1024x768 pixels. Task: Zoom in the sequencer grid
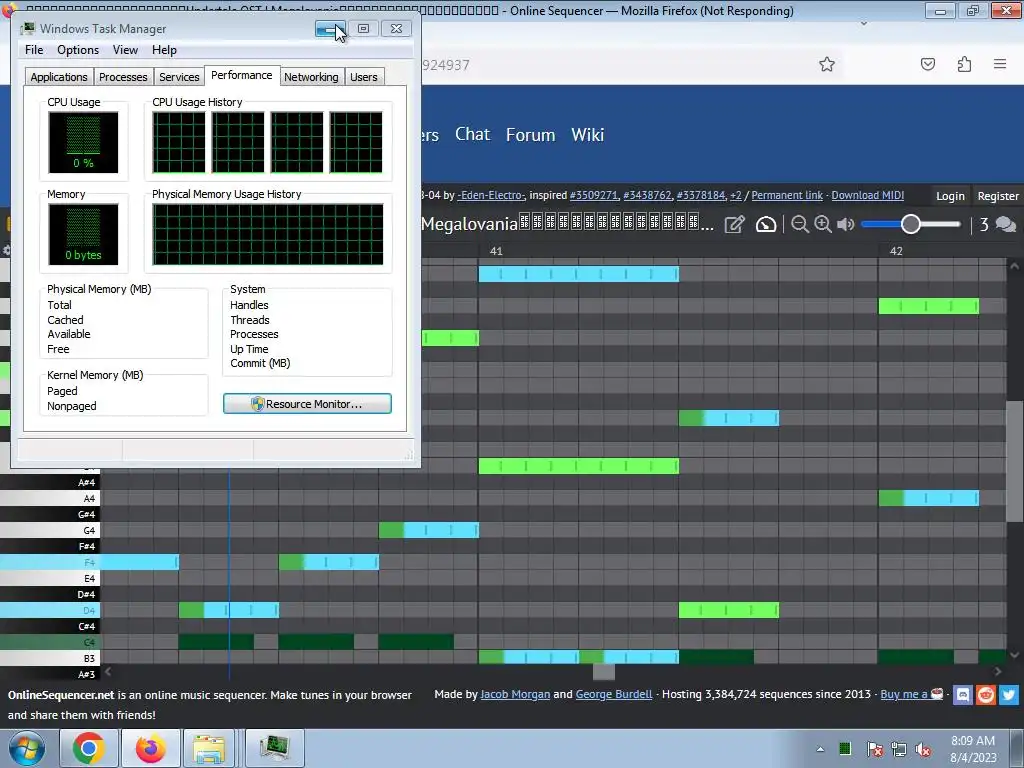click(823, 225)
